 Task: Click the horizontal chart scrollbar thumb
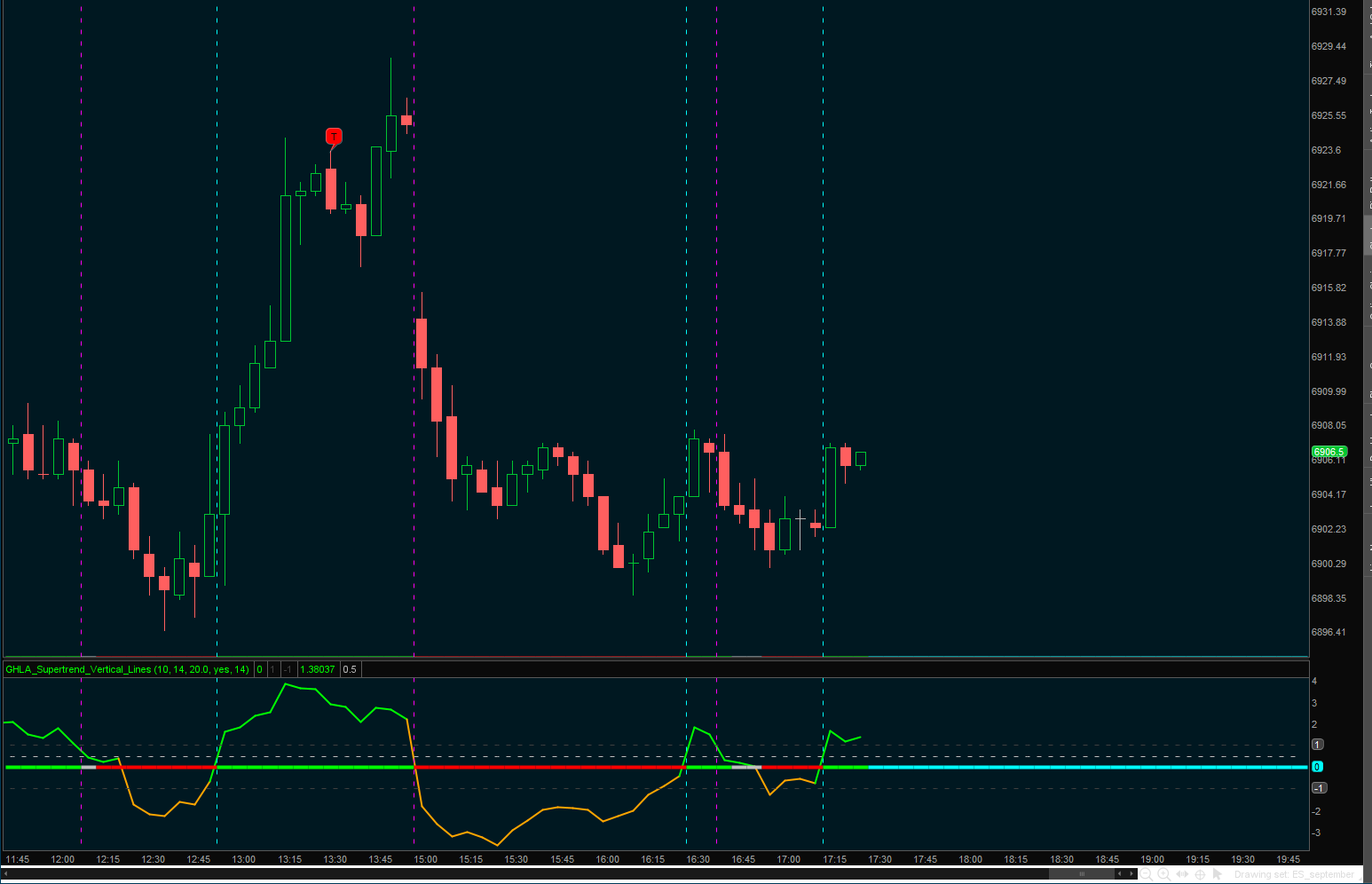[1081, 873]
